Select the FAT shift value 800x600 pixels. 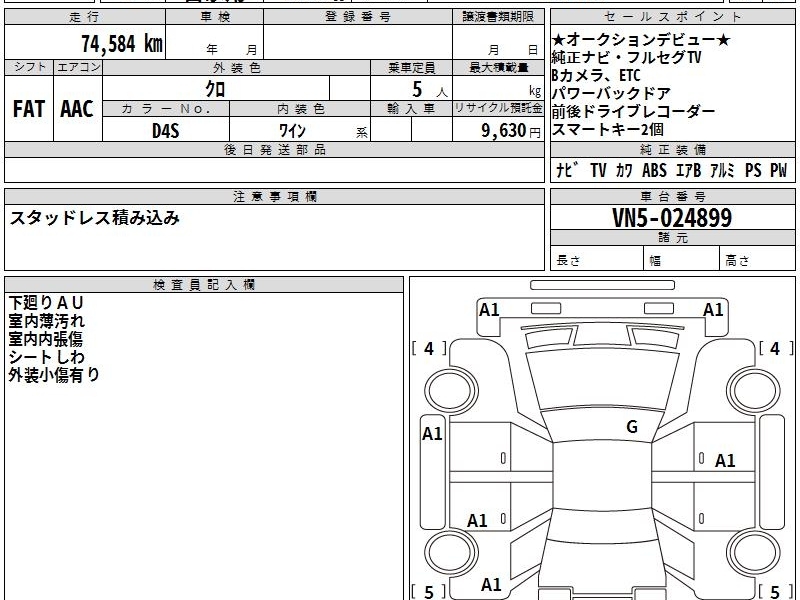[29, 109]
